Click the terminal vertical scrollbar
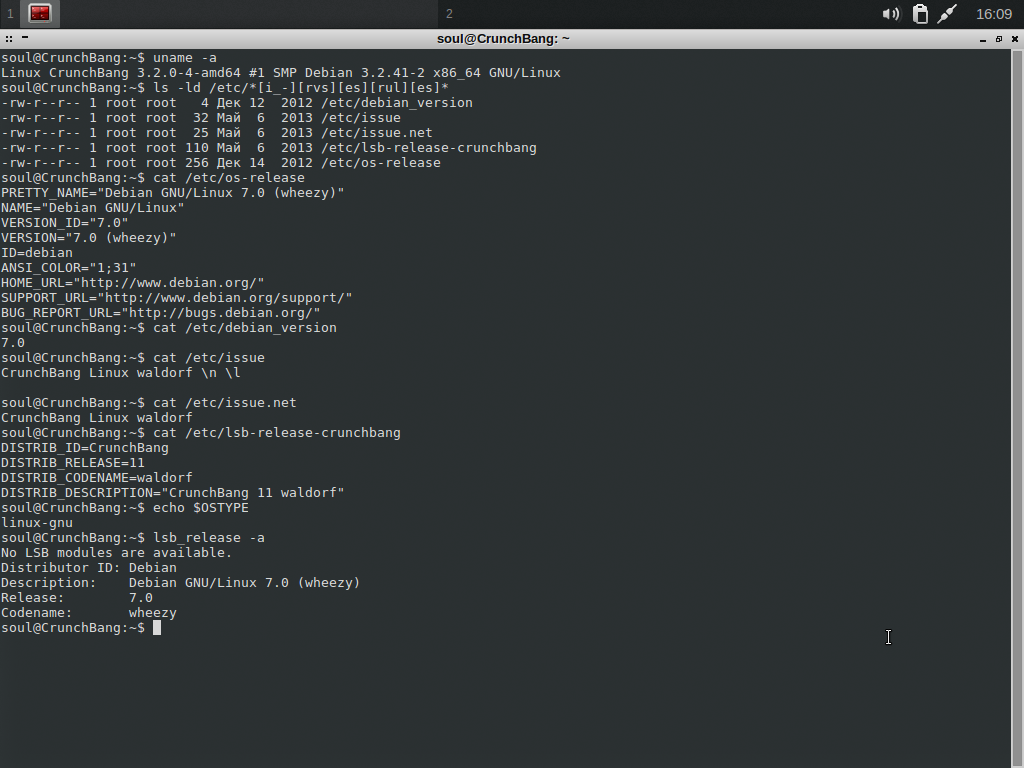 tap(1017, 408)
